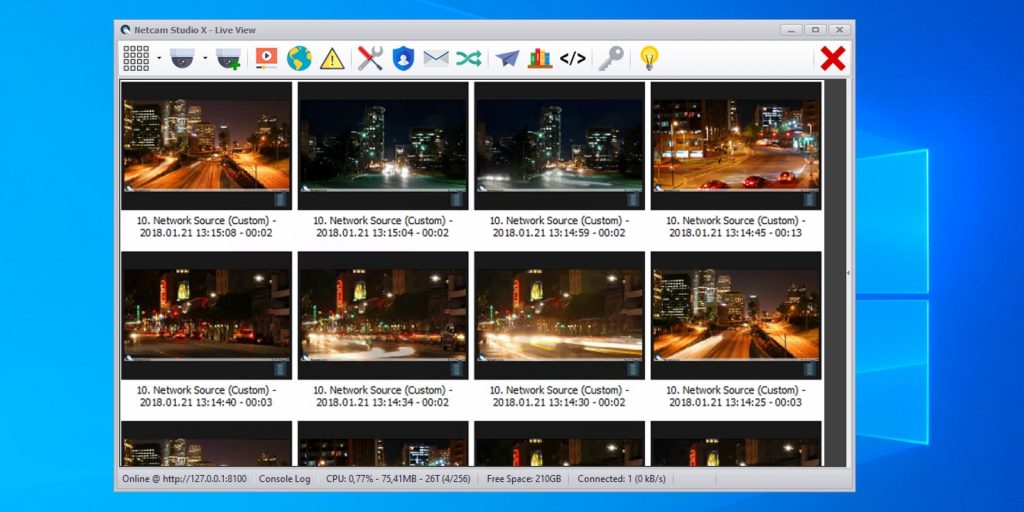
Task: Add a new camera source
Action: 229,59
